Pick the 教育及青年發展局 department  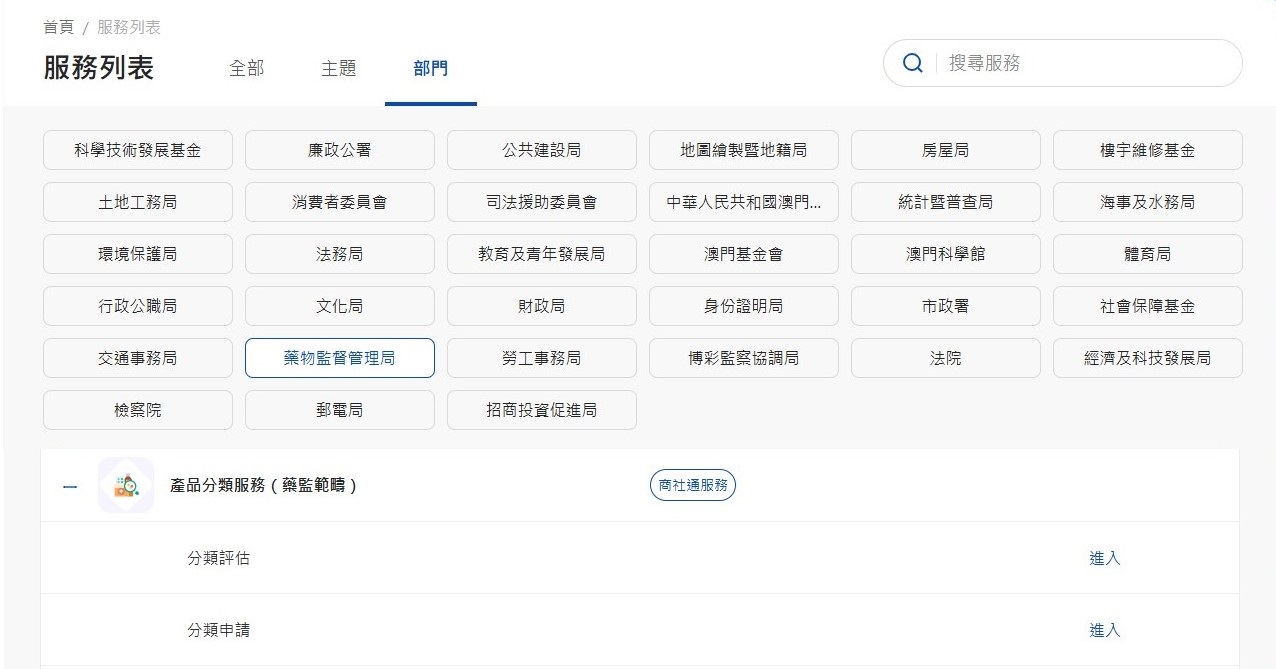click(x=541, y=254)
